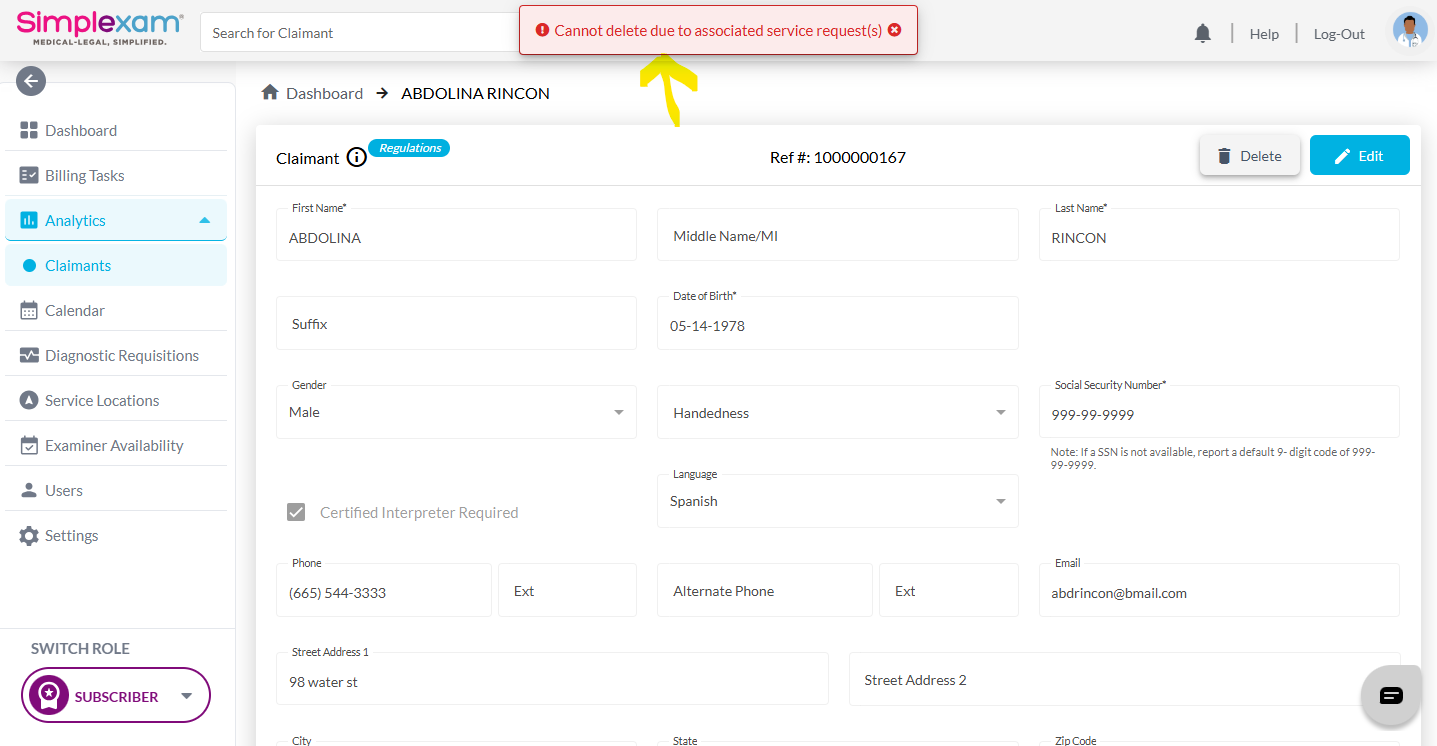Click the Claimant info icon
The image size is (1437, 746).
click(x=356, y=158)
